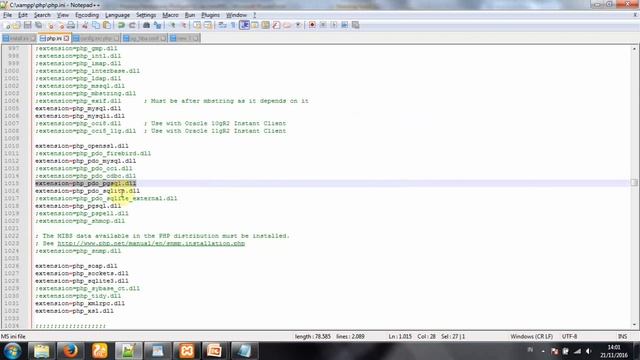This screenshot has width=640, height=360.
Task: Click the vertical scrollbar thumb
Action: pos(634,182)
